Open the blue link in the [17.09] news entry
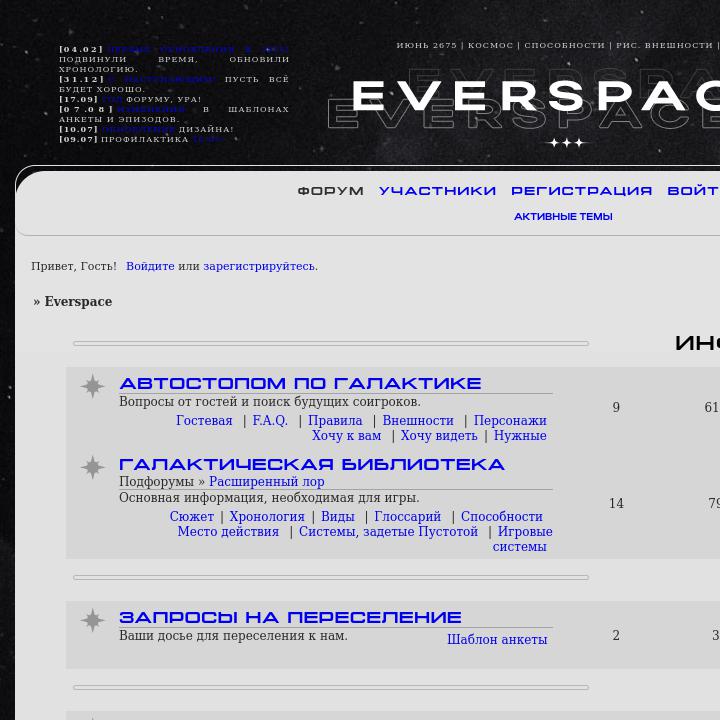Screen dimensions: 720x720 pos(112,99)
